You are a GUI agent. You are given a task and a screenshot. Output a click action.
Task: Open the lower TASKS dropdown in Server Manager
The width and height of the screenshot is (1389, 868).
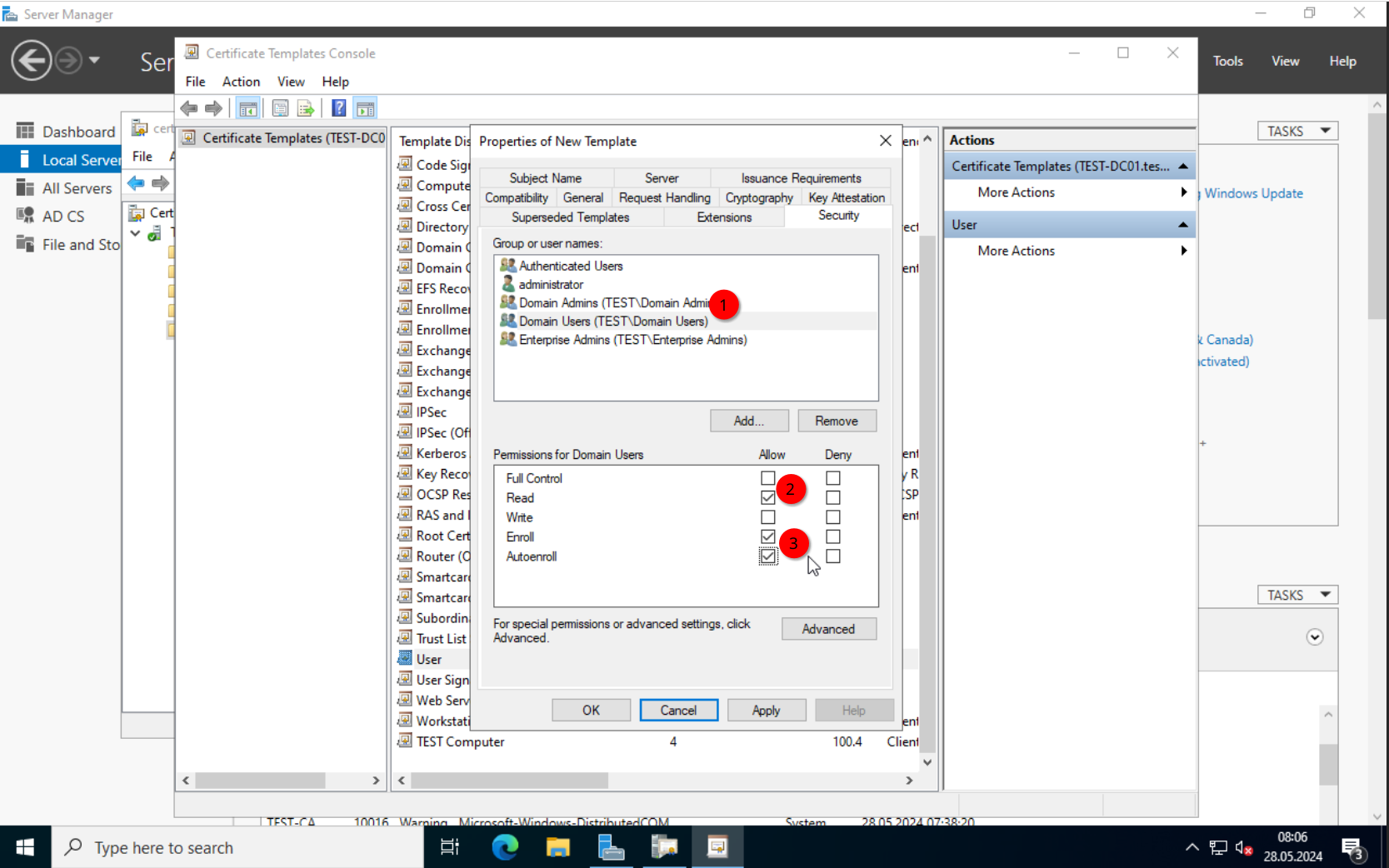click(x=1297, y=595)
